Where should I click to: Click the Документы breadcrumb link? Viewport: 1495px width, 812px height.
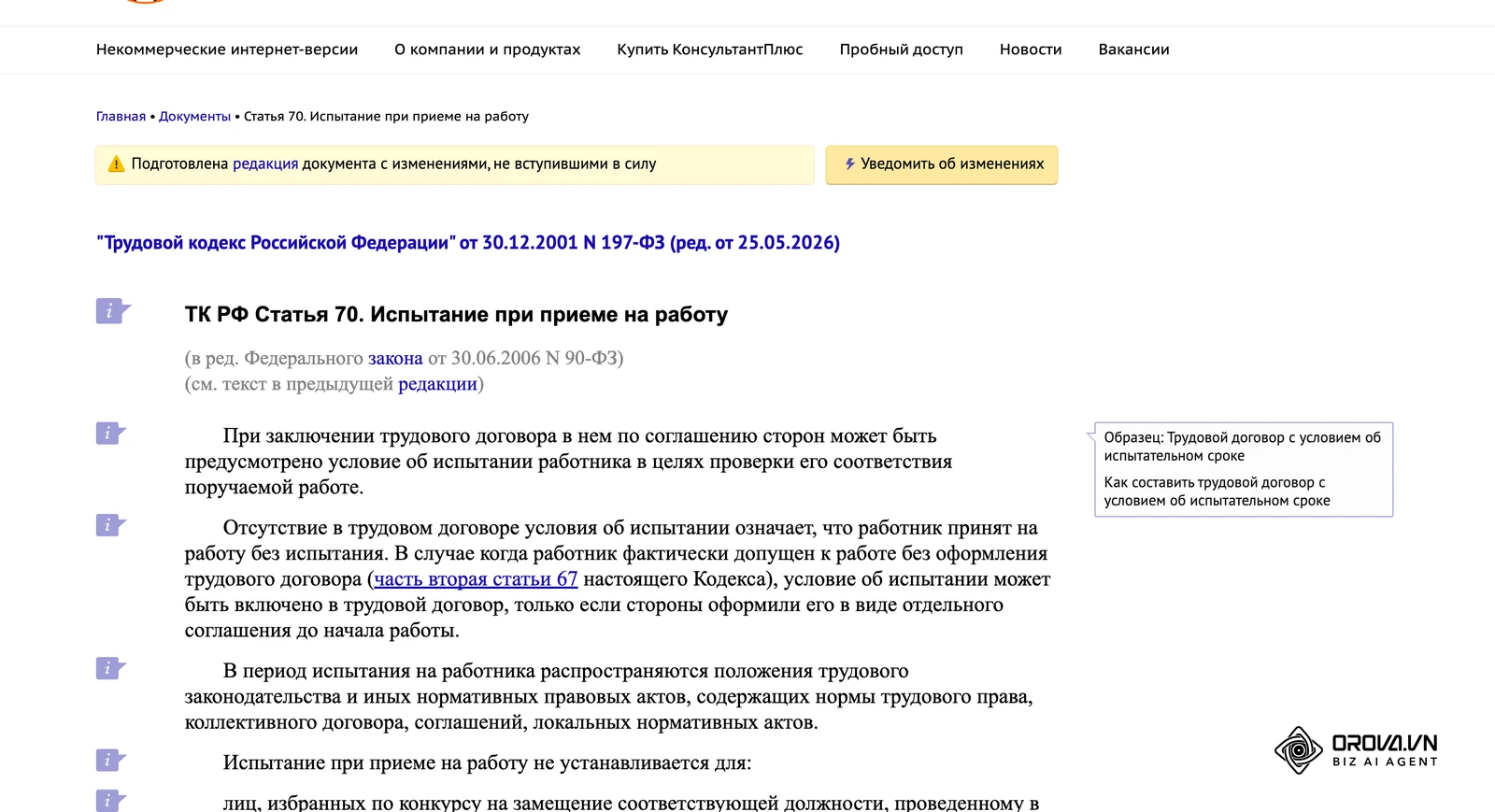(194, 117)
